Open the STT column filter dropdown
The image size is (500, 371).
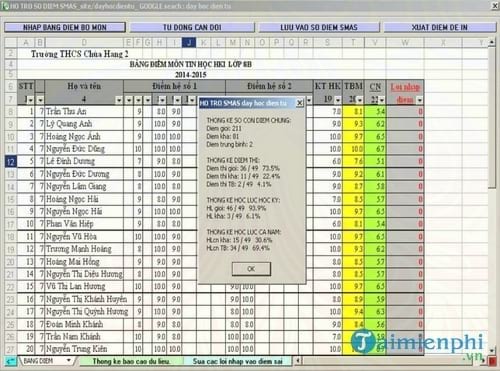(x=31, y=100)
